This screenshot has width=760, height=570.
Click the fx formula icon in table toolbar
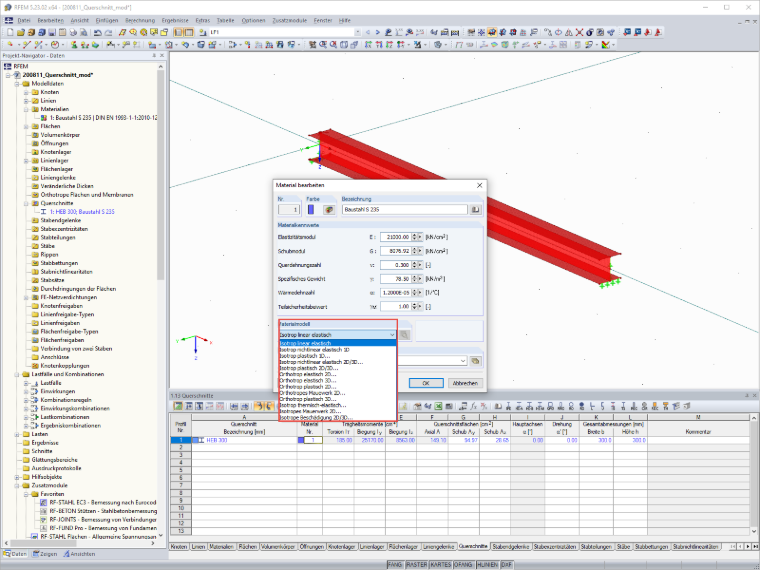coord(474,406)
